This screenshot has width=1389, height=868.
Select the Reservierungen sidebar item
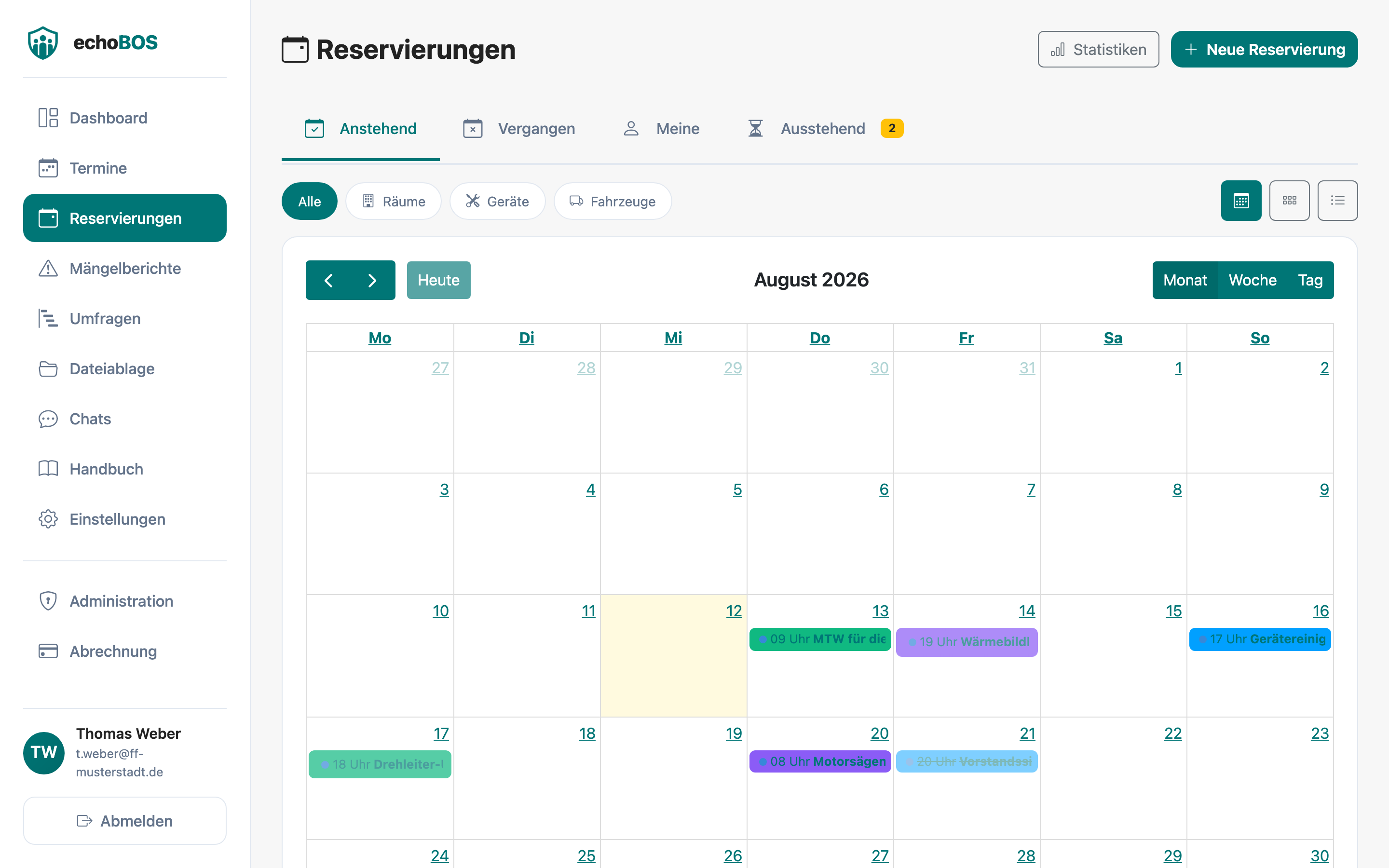coord(124,218)
